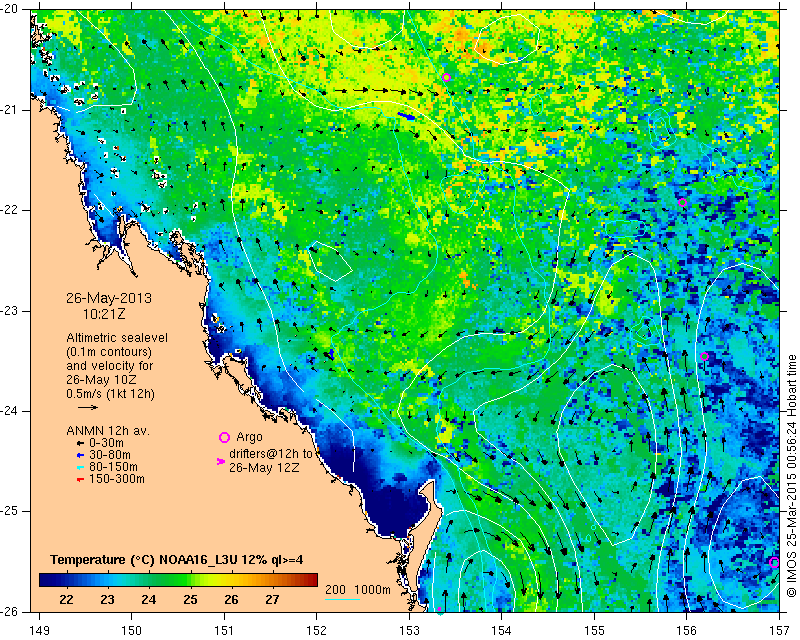This screenshot has width=800, height=640.
Task: Click the '26-May-2013' date text
Action: coord(109,298)
